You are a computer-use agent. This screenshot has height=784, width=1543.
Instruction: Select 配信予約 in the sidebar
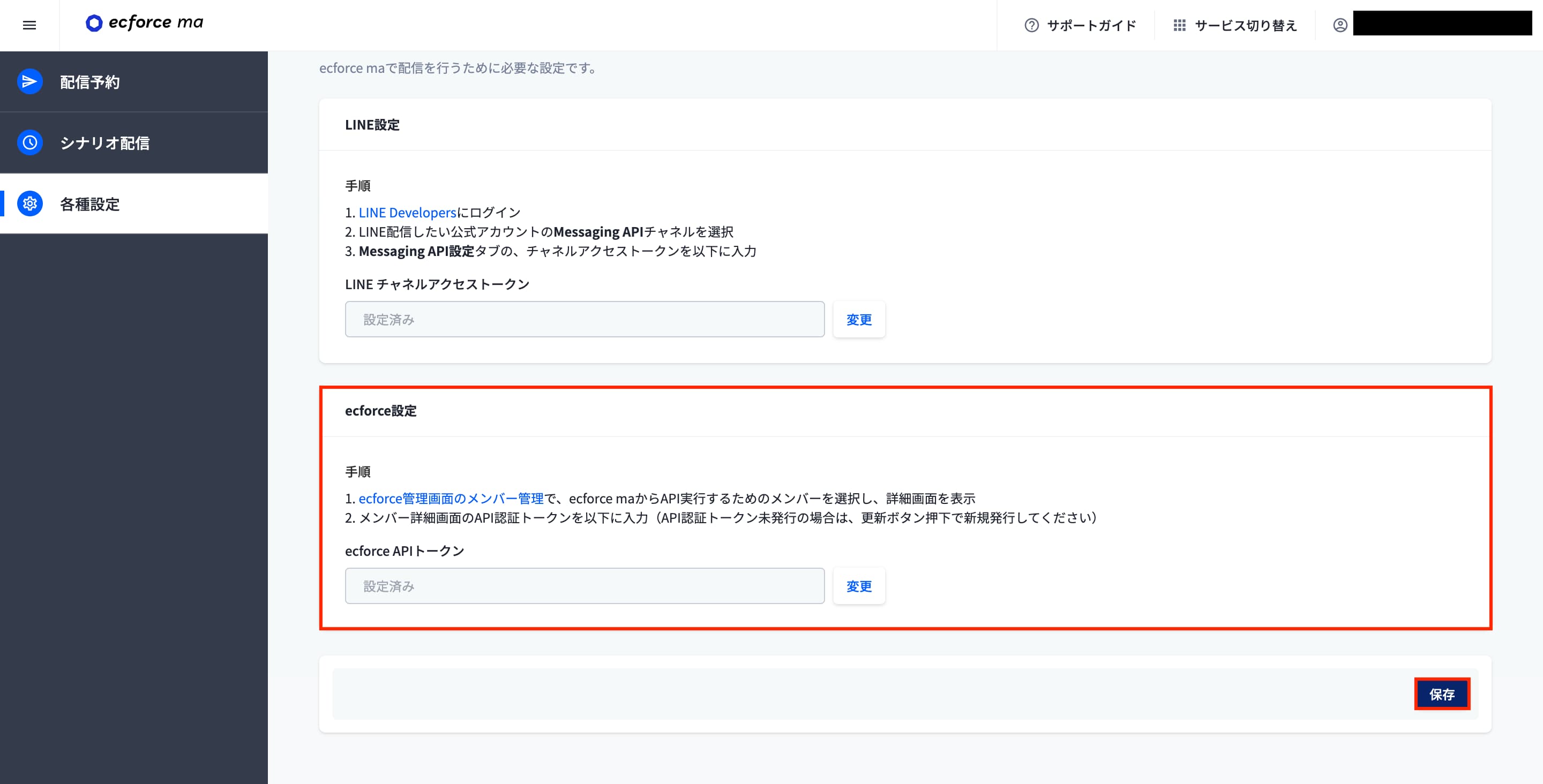pyautogui.click(x=88, y=82)
